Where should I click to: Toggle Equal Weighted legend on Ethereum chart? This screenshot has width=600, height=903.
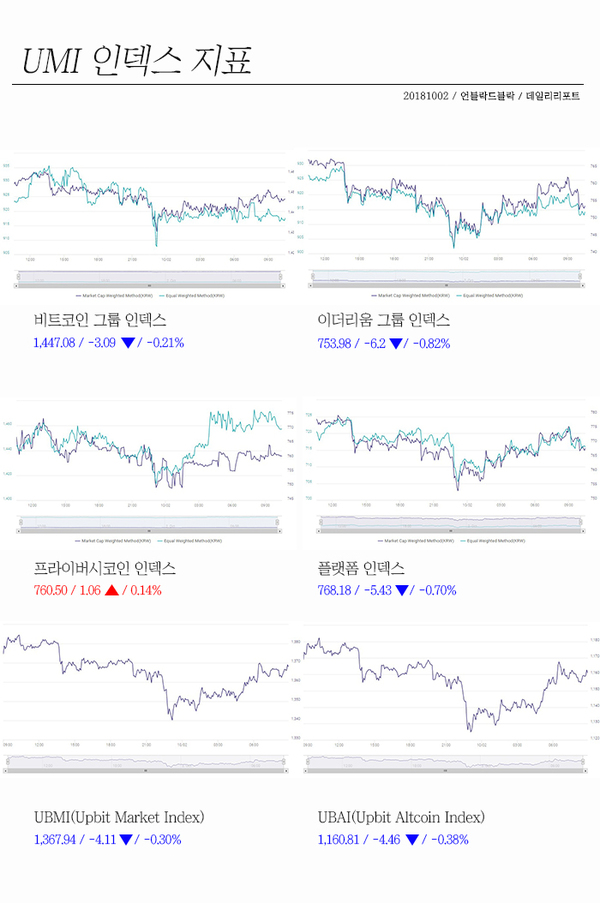click(489, 295)
